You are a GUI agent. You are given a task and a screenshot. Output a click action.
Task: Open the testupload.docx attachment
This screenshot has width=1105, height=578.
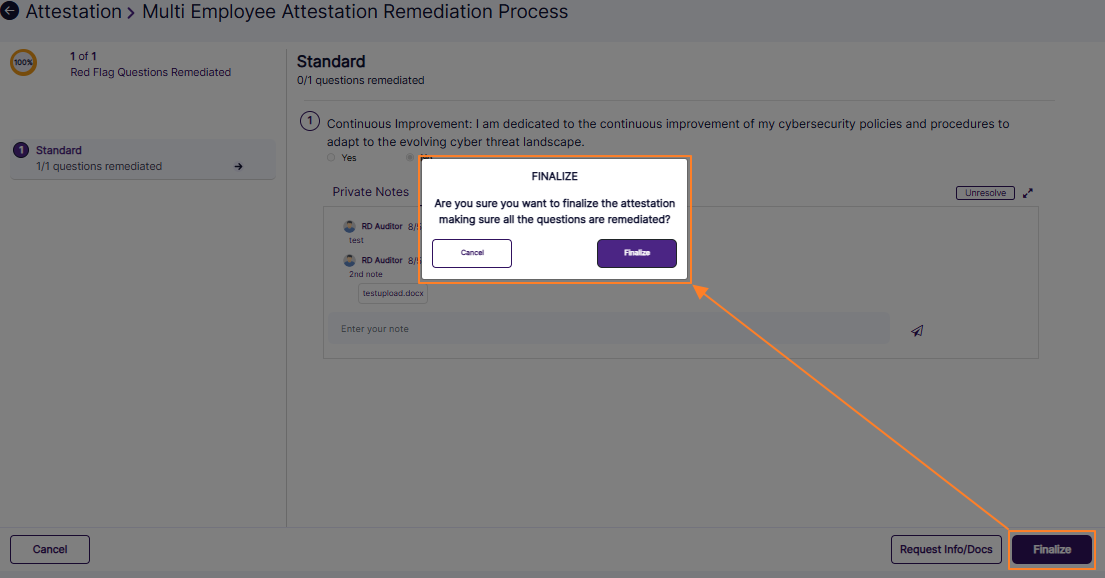[x=392, y=293]
